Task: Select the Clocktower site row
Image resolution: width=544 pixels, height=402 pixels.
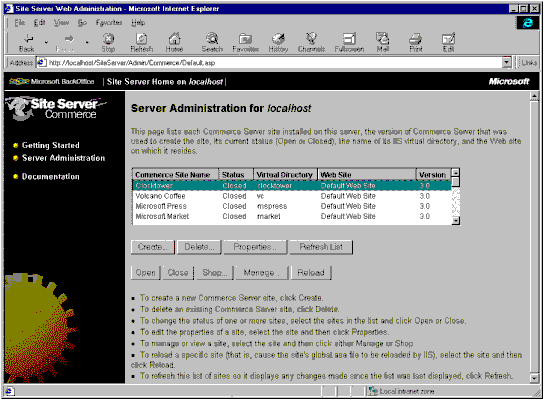Action: [x=292, y=186]
